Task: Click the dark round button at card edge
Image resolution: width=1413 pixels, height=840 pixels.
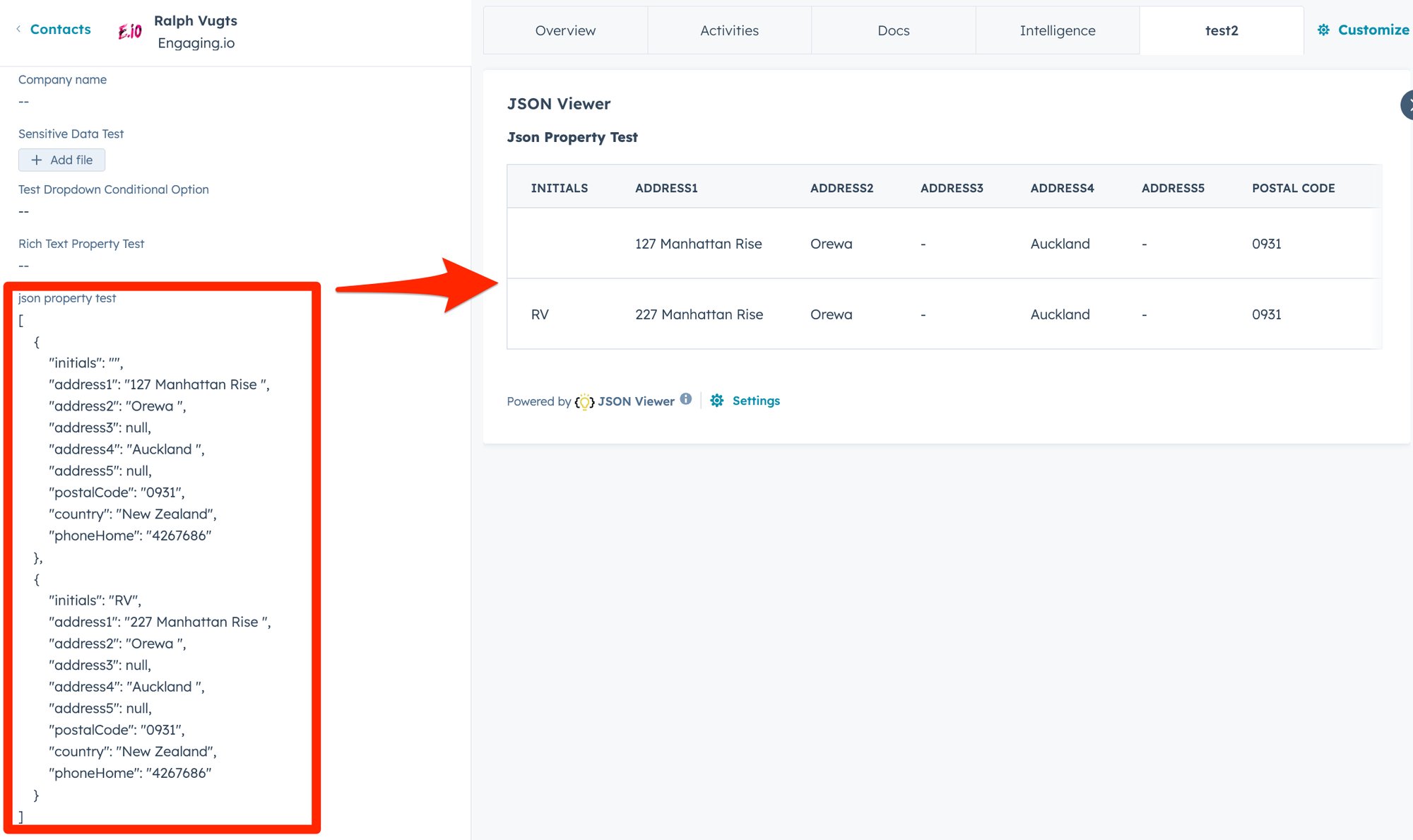Action: tap(1407, 105)
